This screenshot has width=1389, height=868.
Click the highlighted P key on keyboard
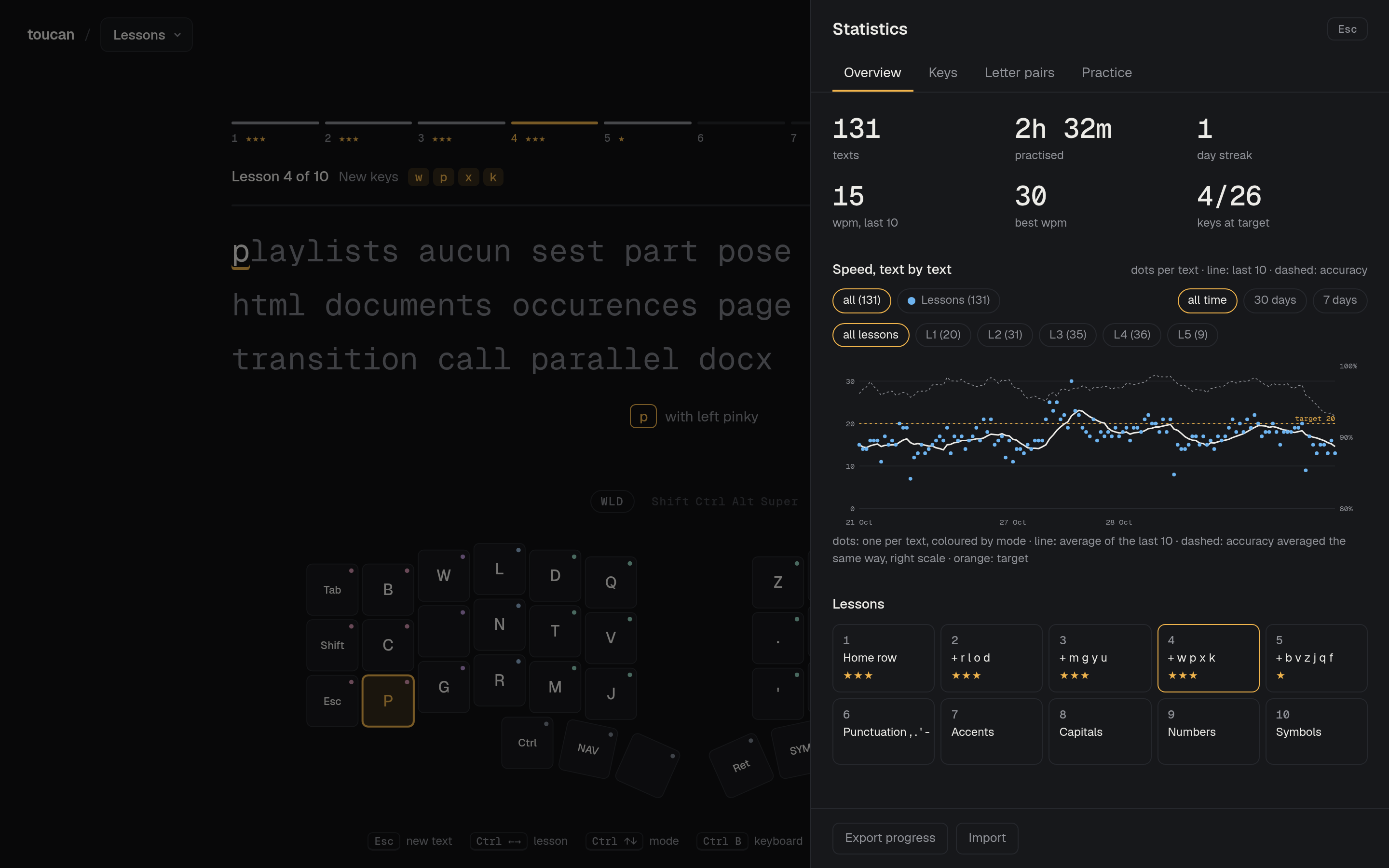tap(388, 701)
